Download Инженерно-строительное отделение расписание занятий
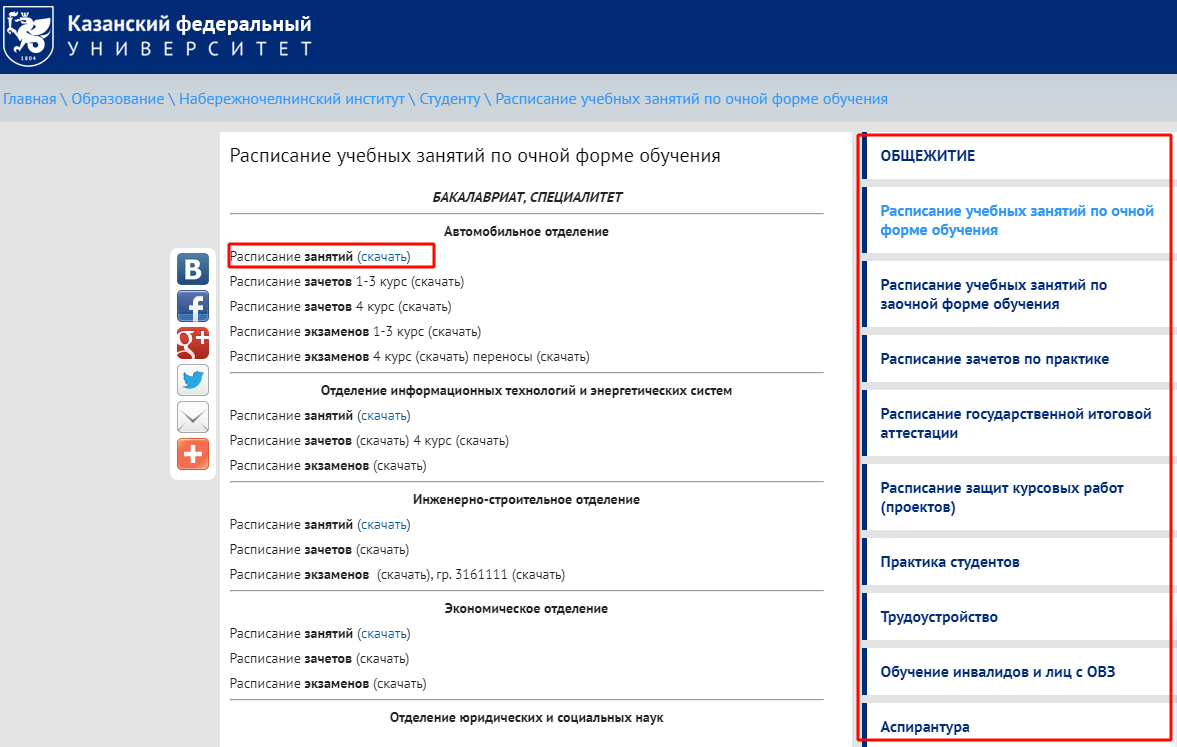Screen dimensions: 1177x747 [x=384, y=525]
